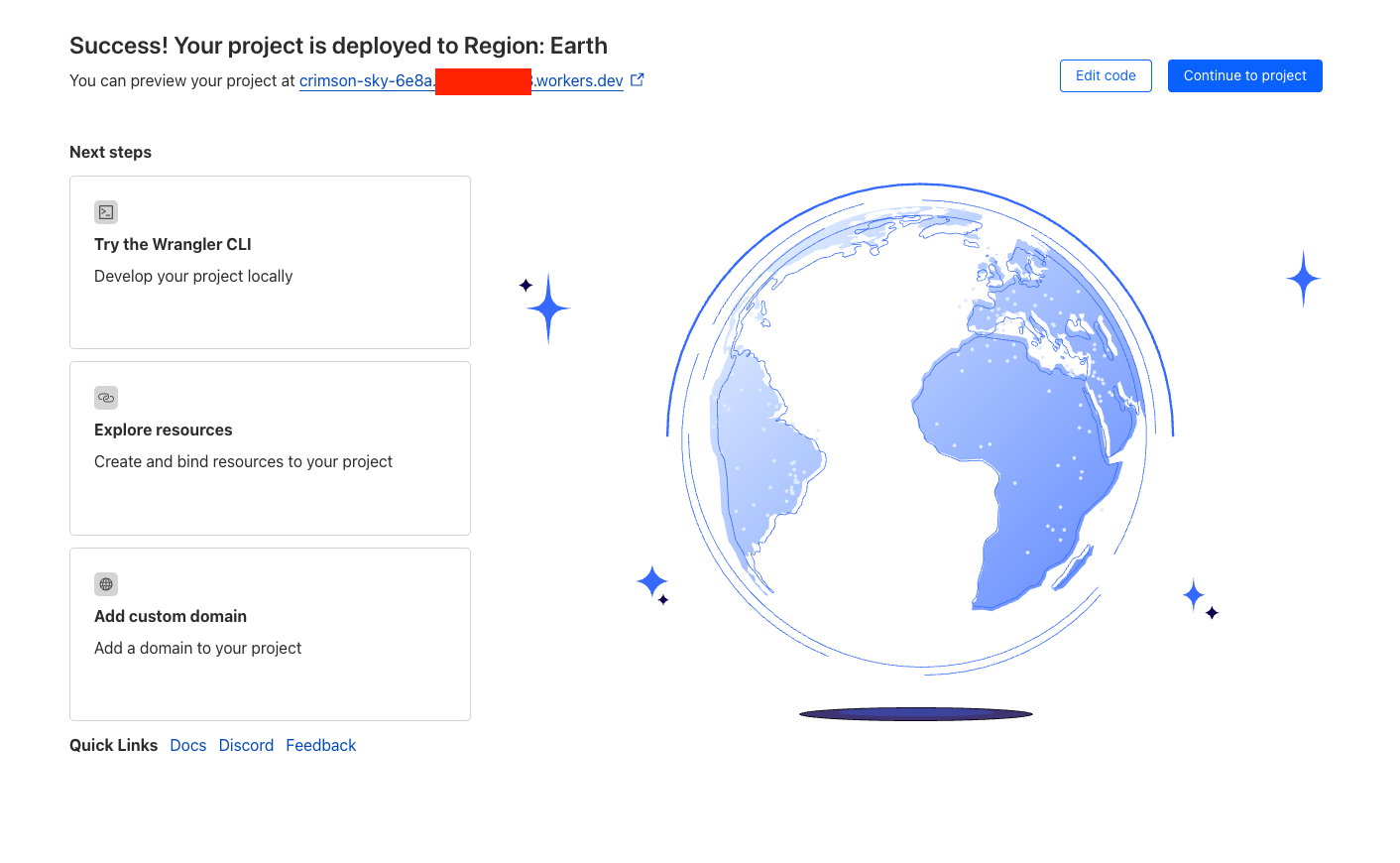Click the dark shadow ellipse beneath the globe
The height and width of the screenshot is (863, 1400).
[x=915, y=713]
